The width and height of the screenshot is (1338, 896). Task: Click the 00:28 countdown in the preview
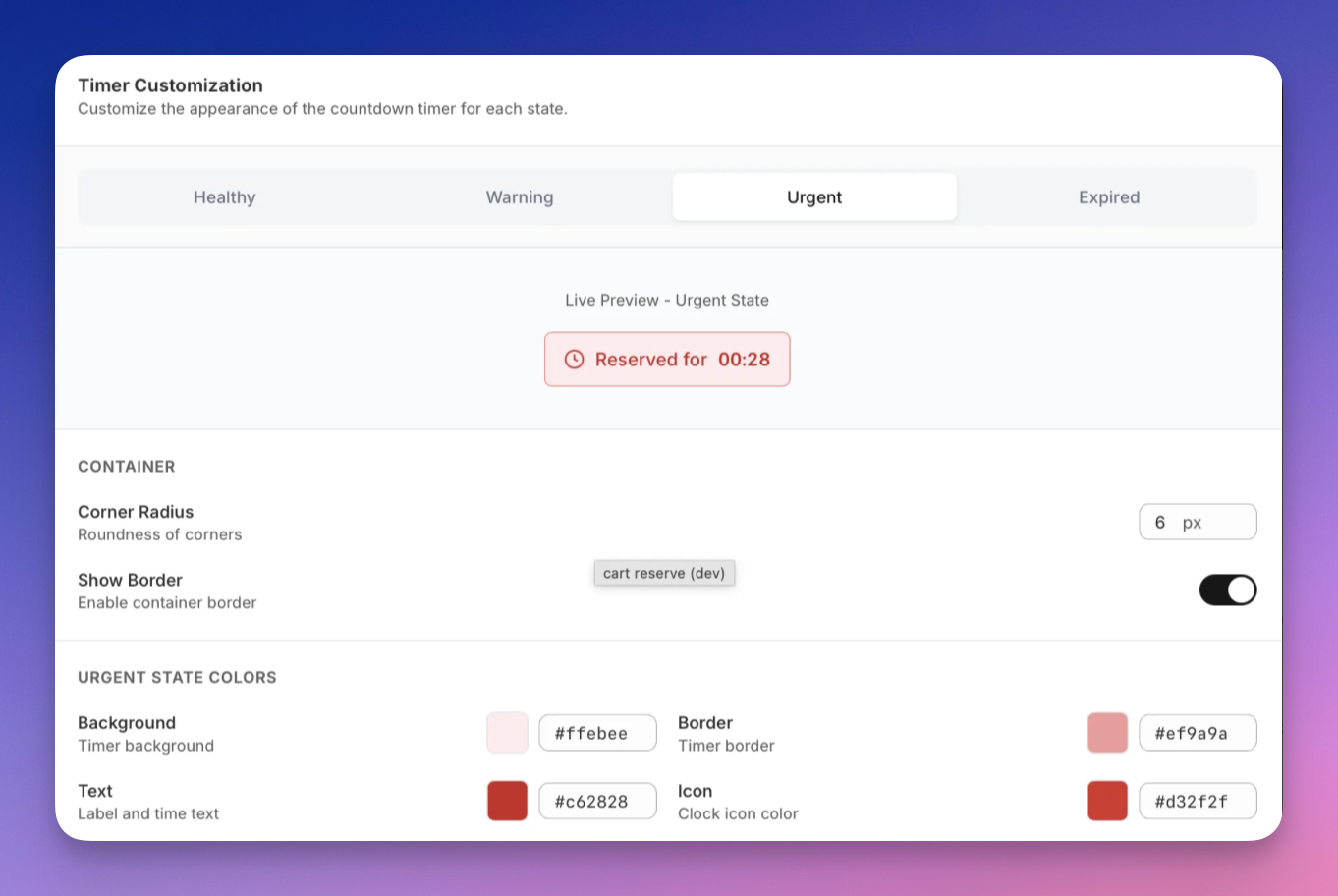point(744,360)
